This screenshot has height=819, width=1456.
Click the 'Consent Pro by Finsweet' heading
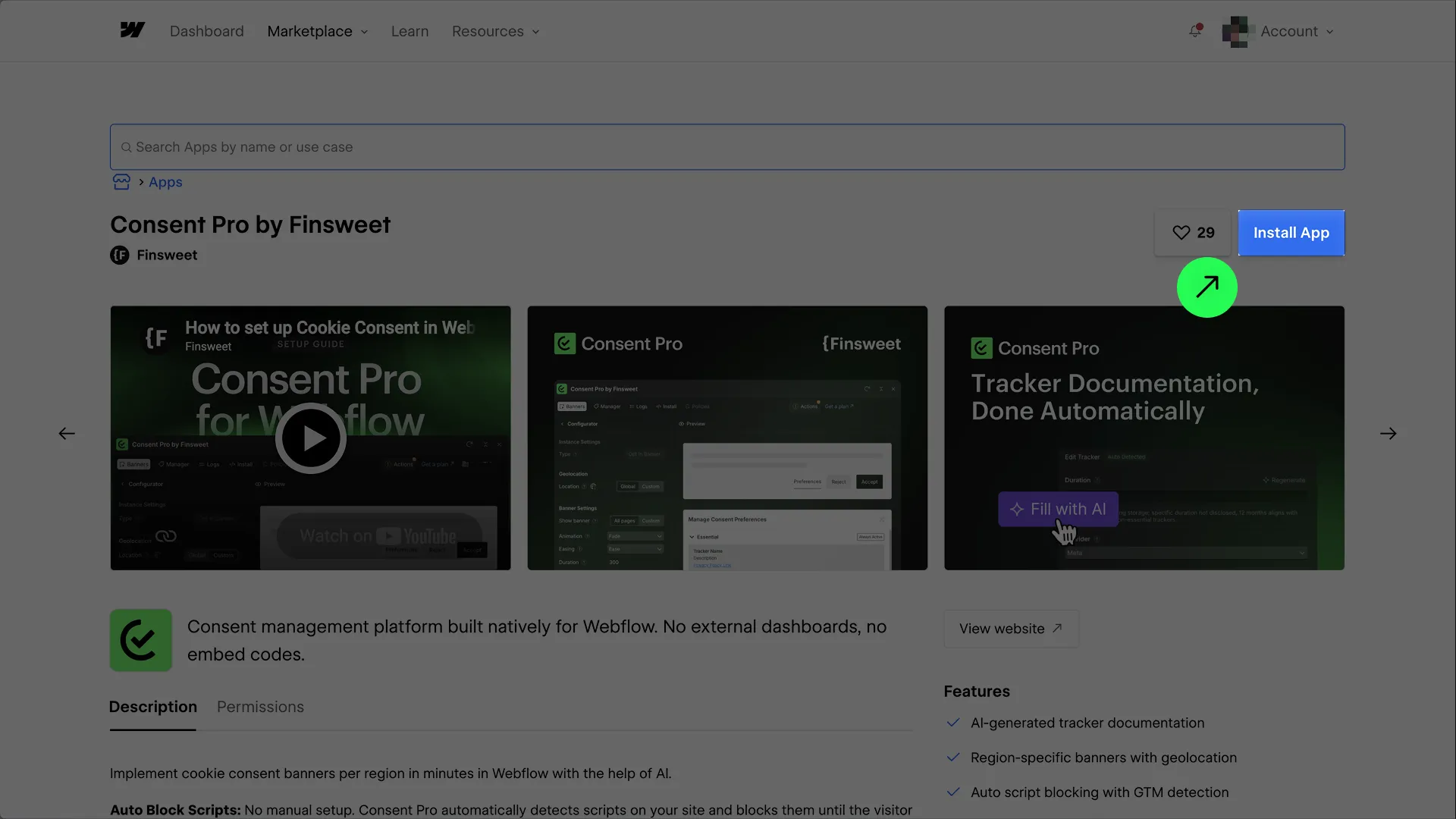pos(250,224)
